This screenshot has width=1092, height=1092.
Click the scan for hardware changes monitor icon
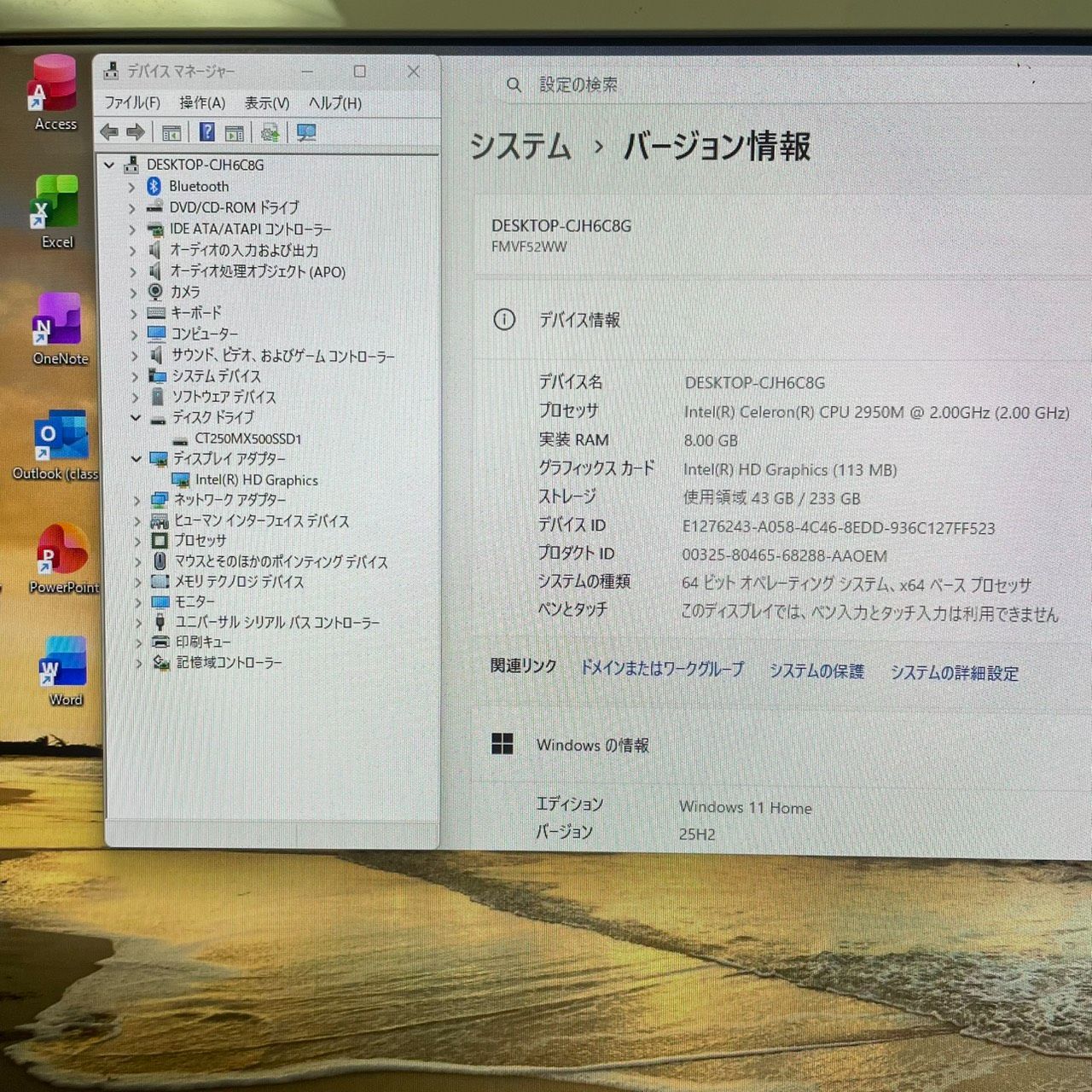[306, 132]
